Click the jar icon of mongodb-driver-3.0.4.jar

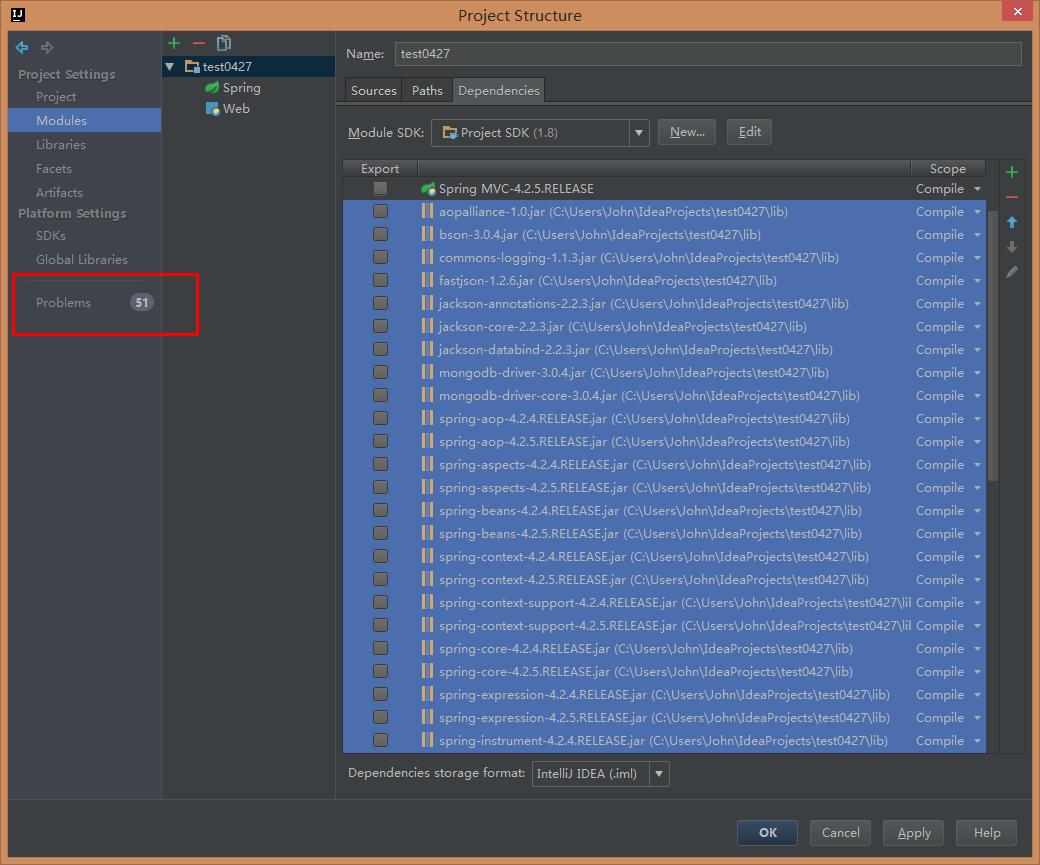[x=428, y=372]
